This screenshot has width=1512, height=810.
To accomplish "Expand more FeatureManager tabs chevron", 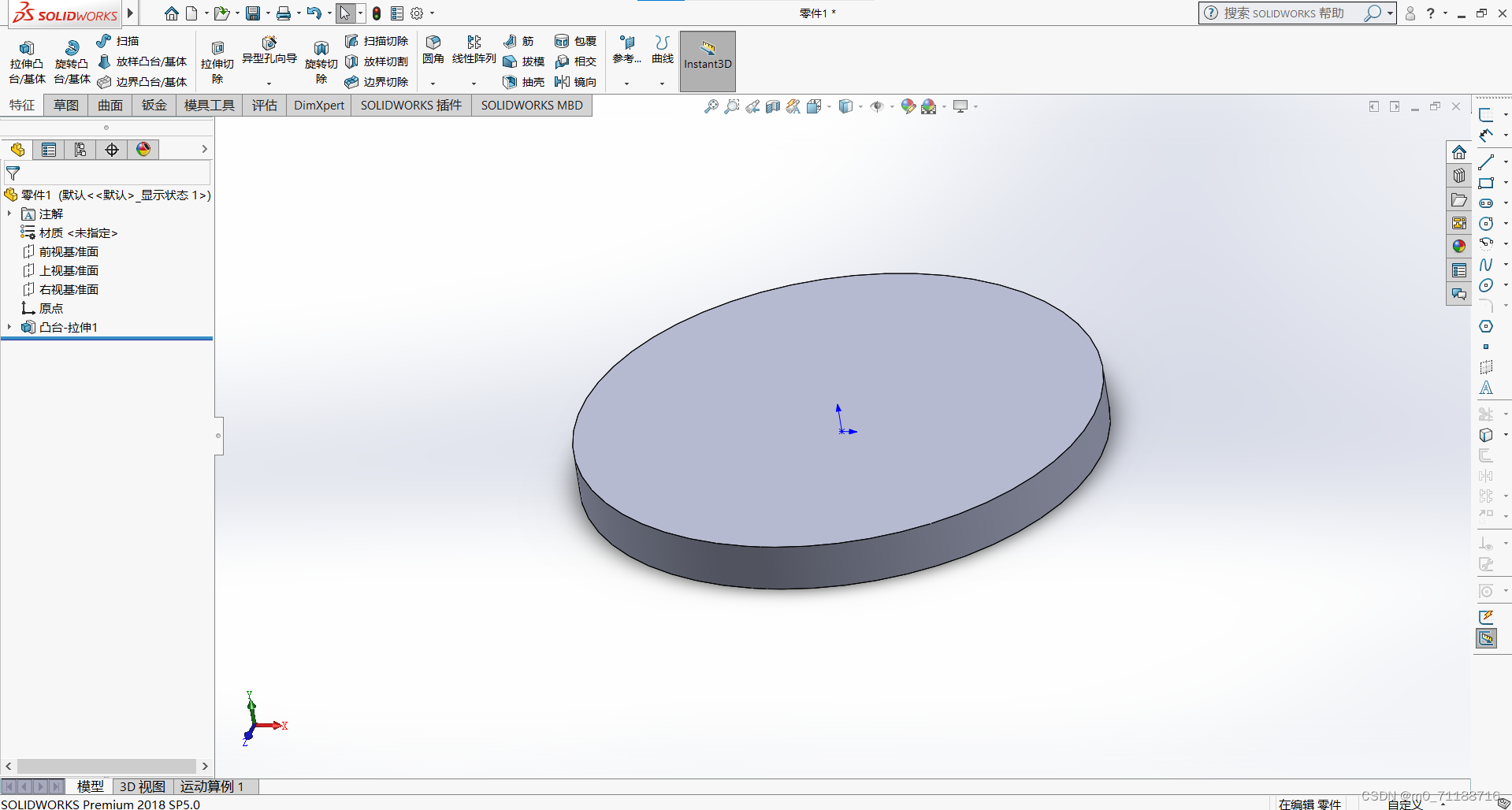I will pyautogui.click(x=204, y=149).
